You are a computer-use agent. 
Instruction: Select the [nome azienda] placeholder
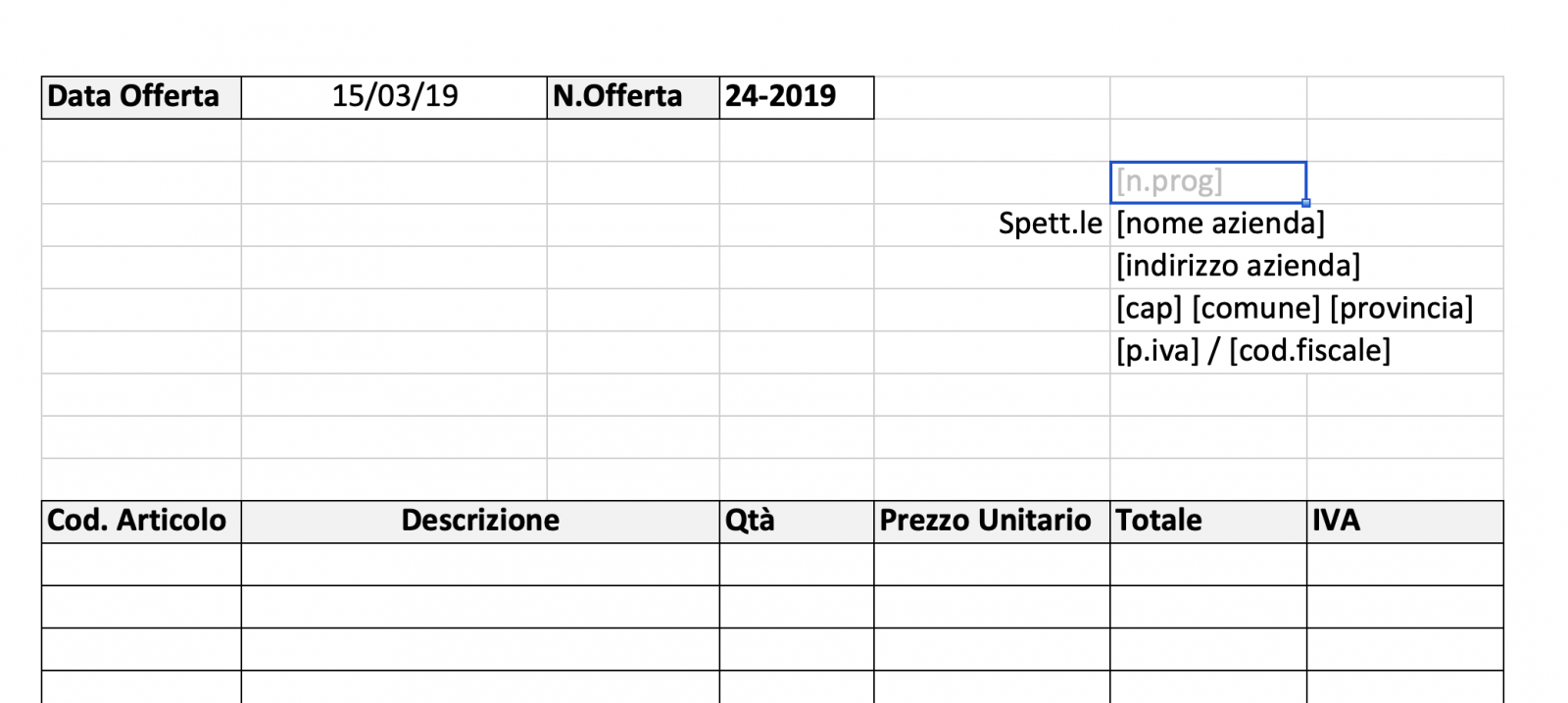[1220, 224]
